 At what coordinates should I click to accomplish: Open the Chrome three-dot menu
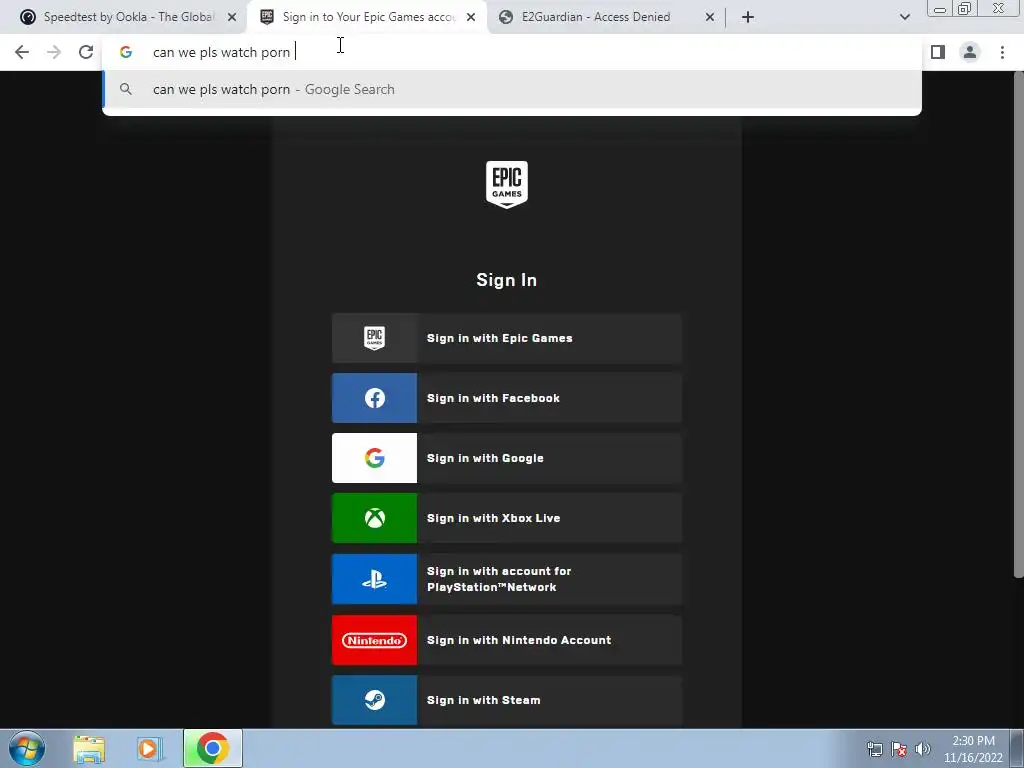click(x=1002, y=52)
